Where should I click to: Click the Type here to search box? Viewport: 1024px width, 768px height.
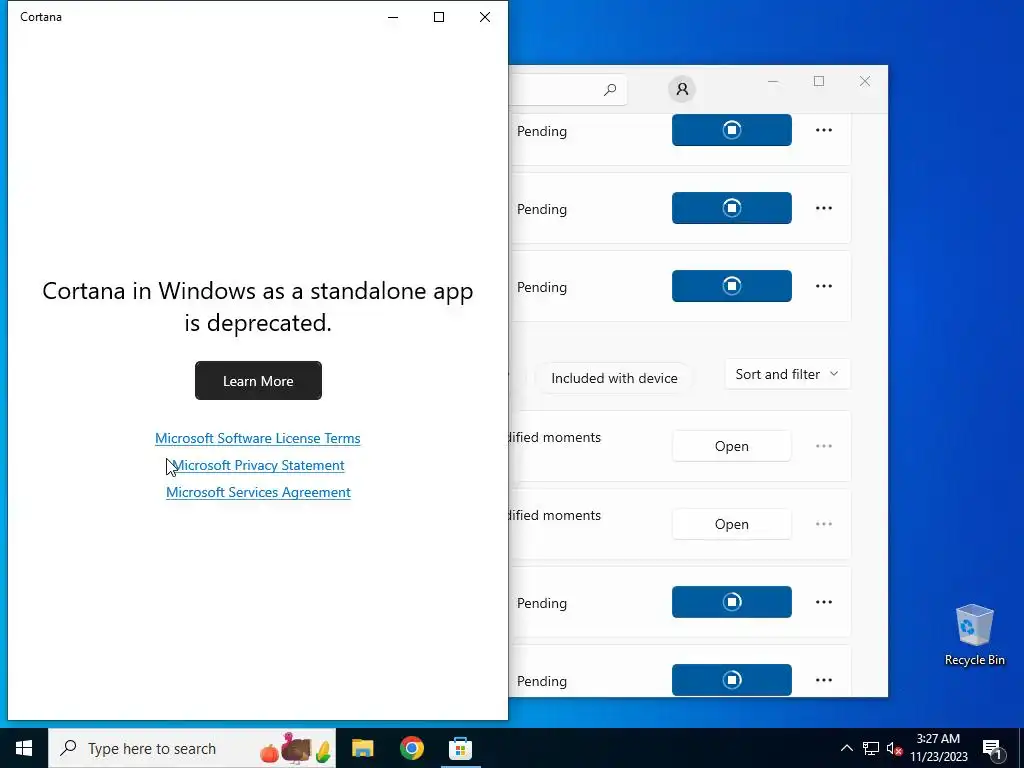(192, 748)
